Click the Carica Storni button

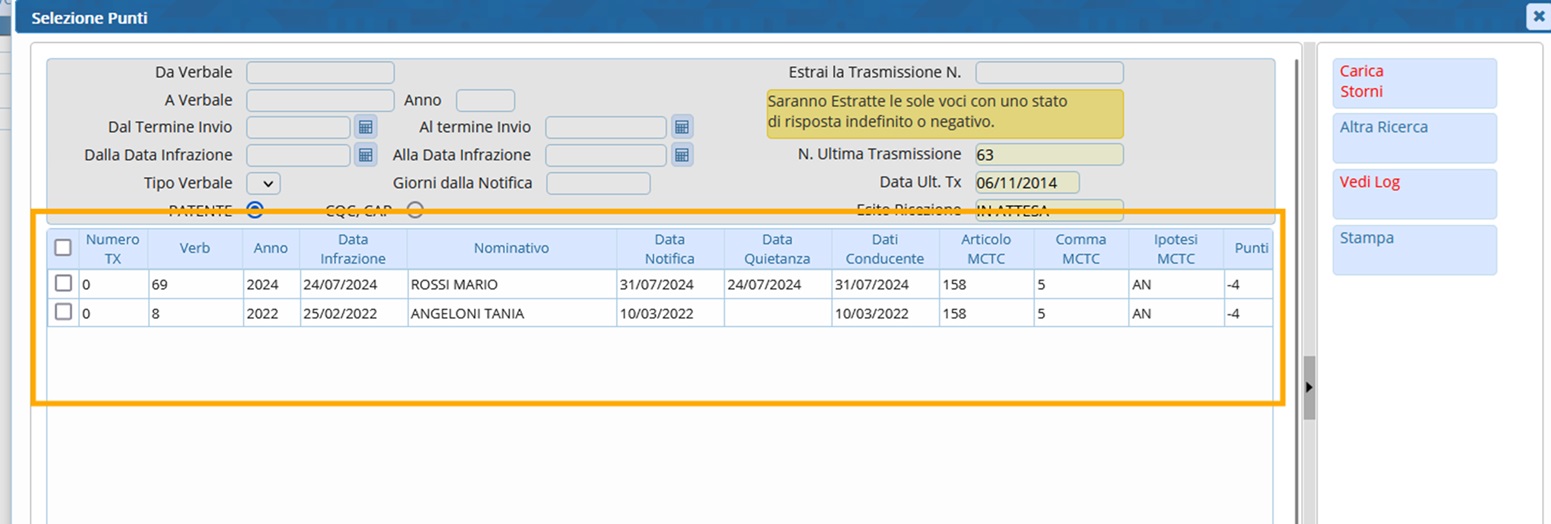click(1414, 82)
